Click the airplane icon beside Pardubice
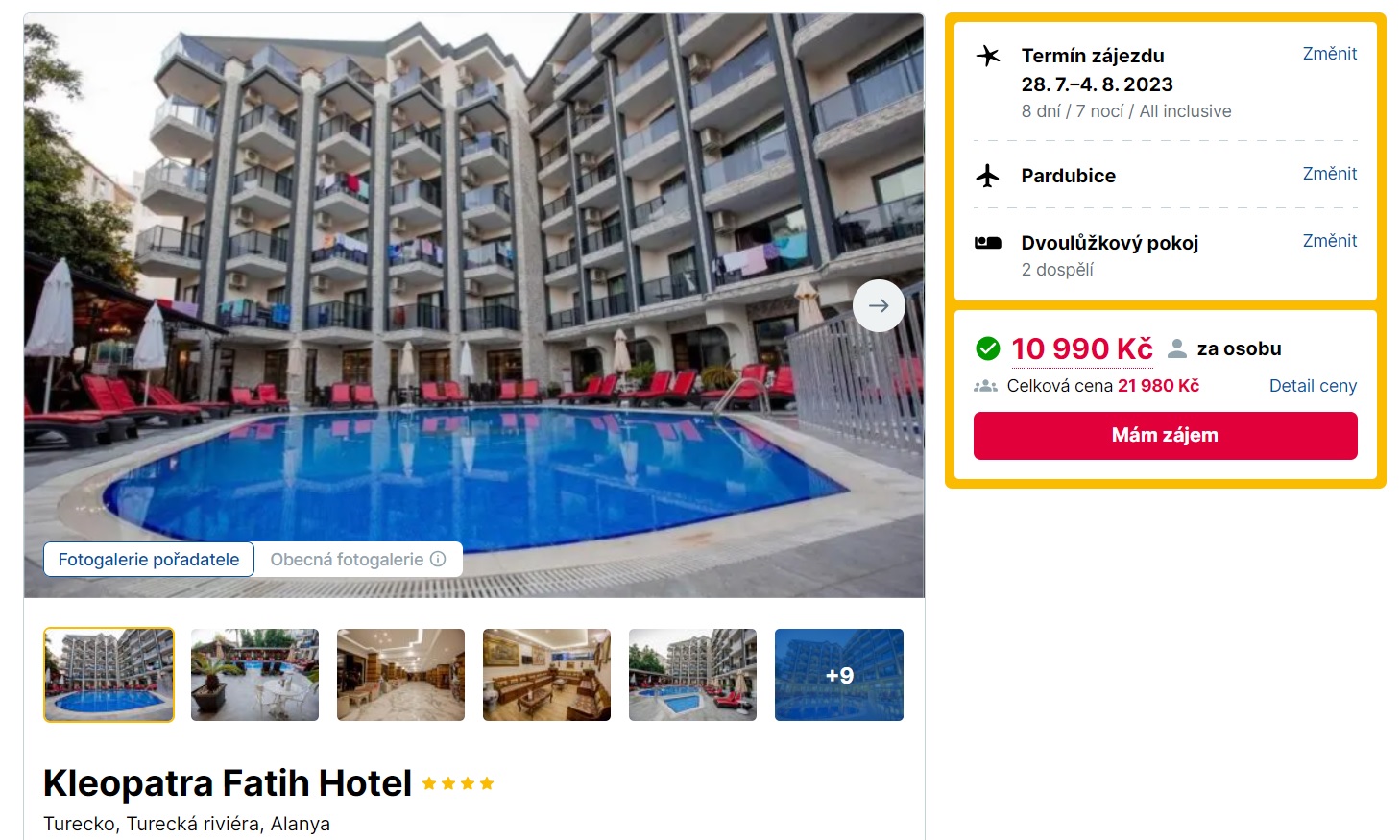Image resolution: width=1400 pixels, height=840 pixels. tap(987, 176)
